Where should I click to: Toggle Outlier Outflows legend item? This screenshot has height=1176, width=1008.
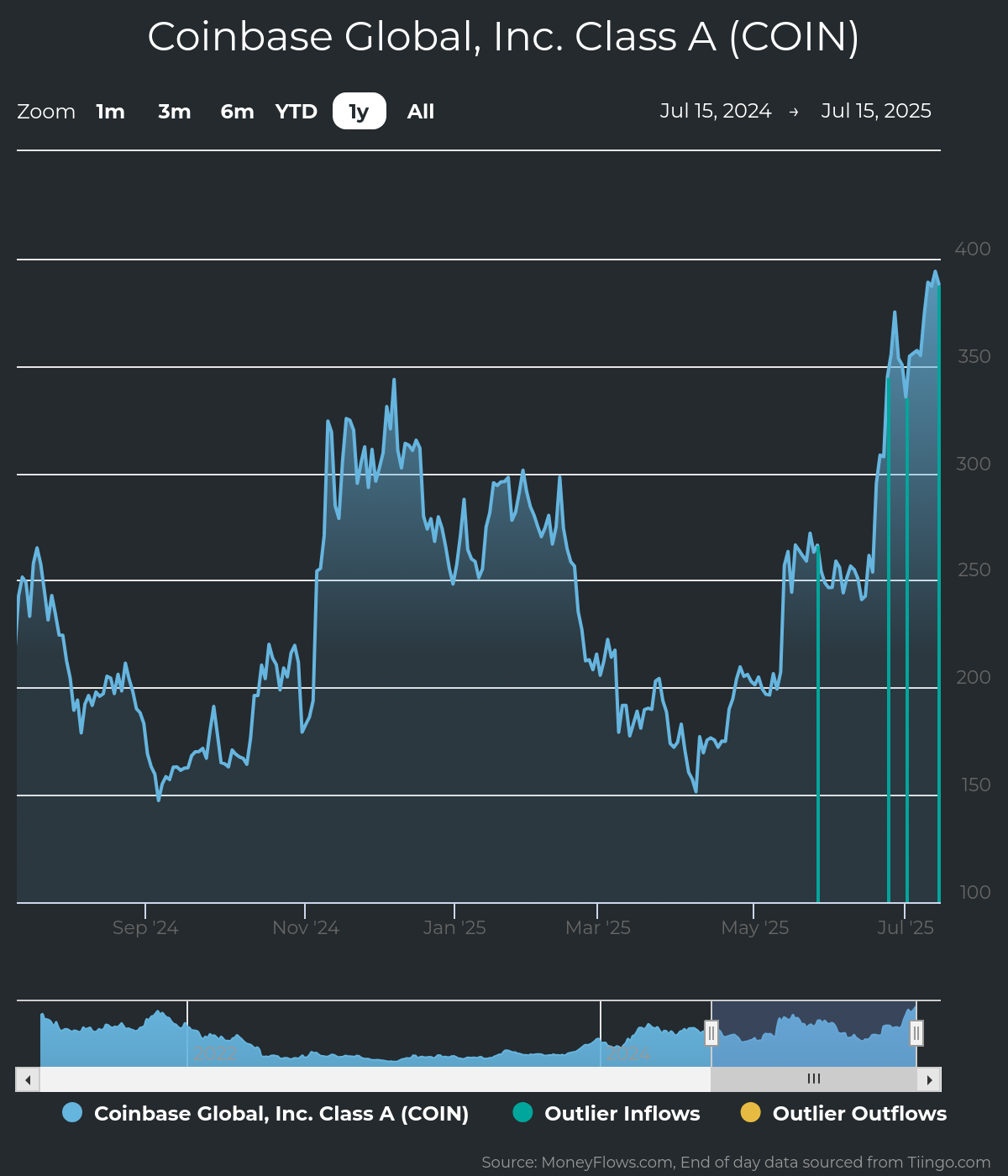pyautogui.click(x=843, y=1114)
